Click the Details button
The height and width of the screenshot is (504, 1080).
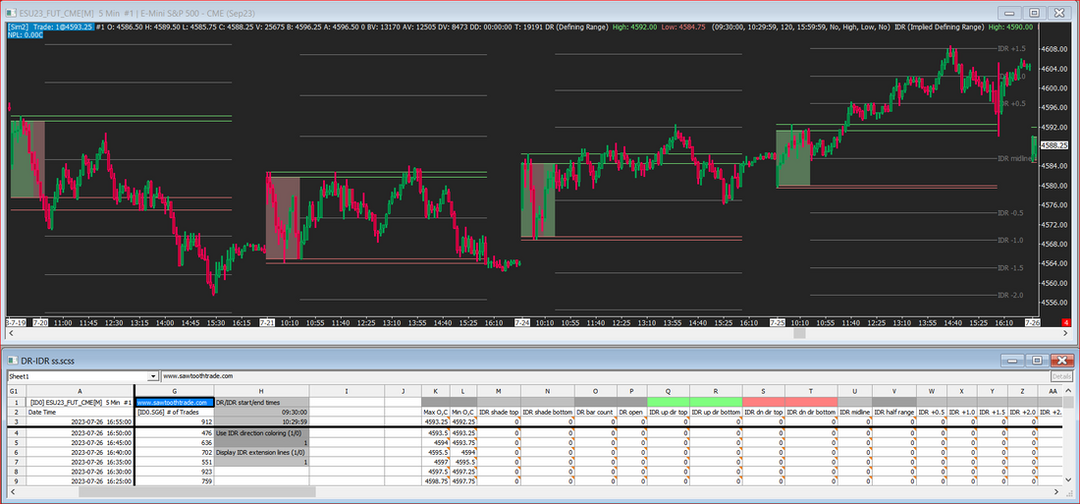[1061, 376]
